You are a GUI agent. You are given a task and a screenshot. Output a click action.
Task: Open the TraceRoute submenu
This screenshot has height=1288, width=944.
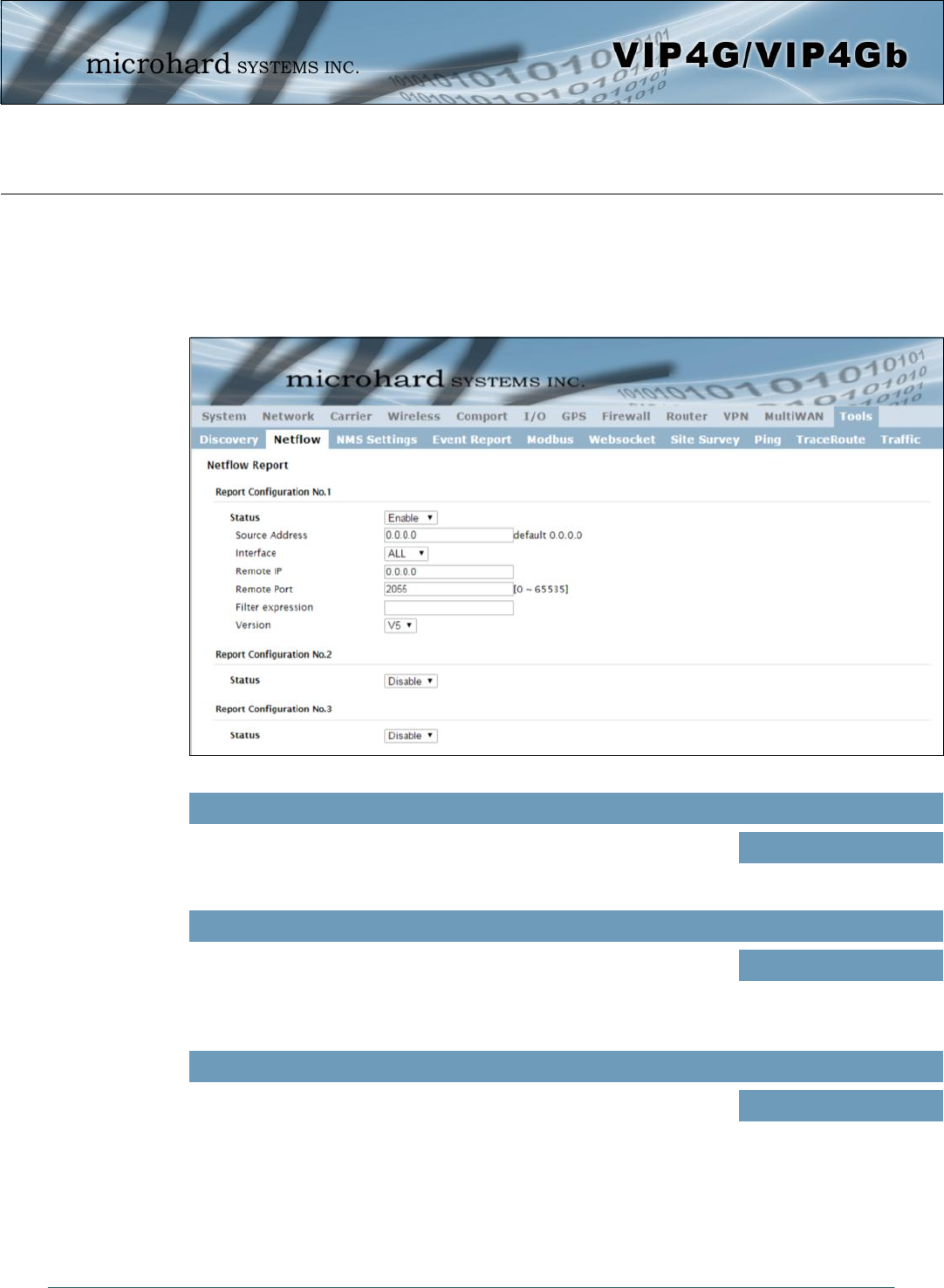(831, 440)
